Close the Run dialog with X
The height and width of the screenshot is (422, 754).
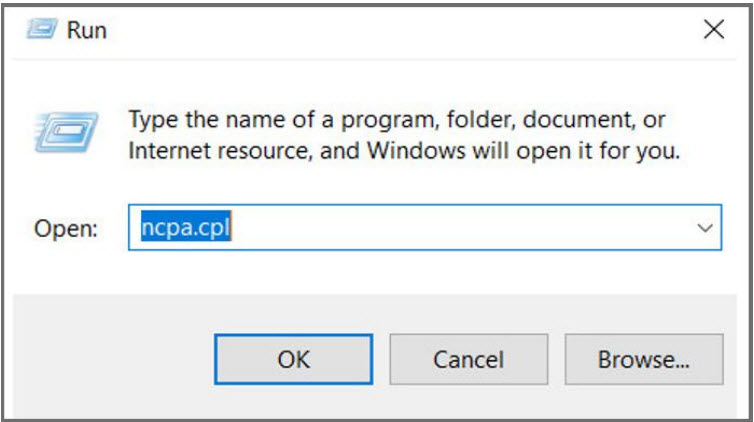pos(713,30)
